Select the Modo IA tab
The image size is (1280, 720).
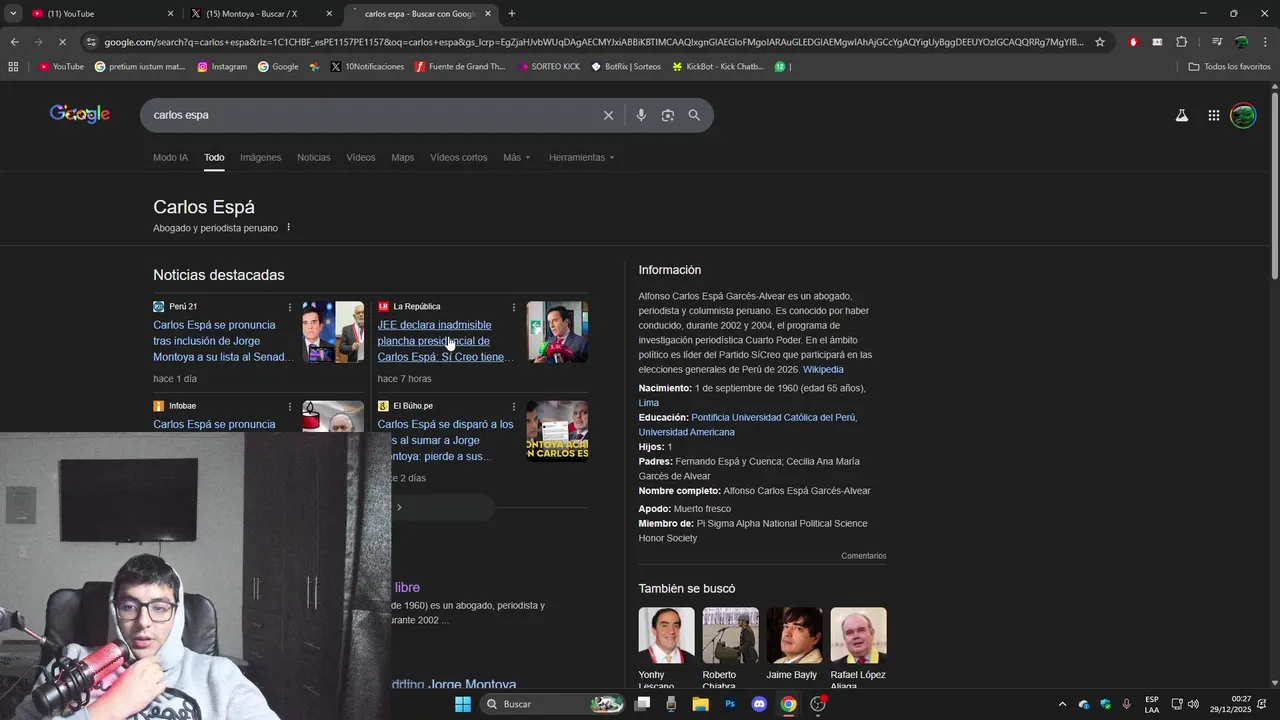coord(170,158)
